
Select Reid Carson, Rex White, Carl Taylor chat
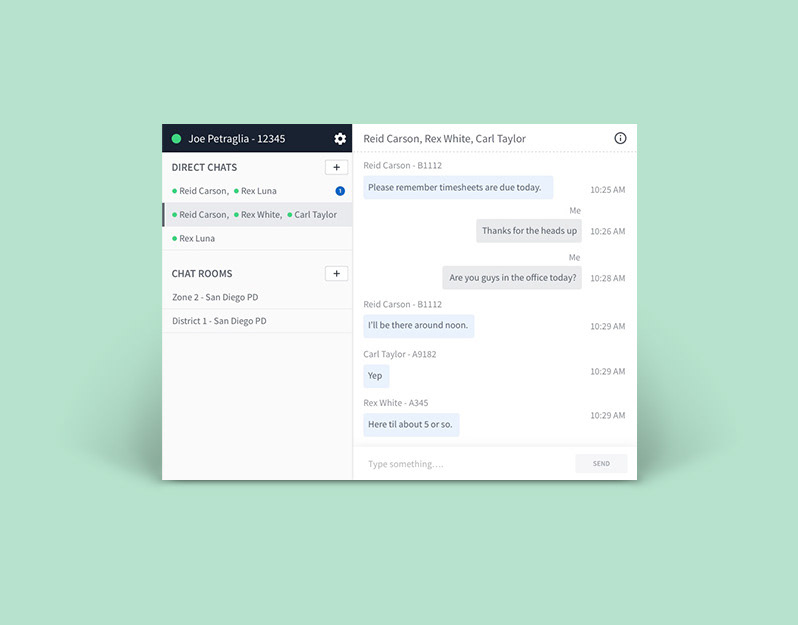[x=257, y=214]
